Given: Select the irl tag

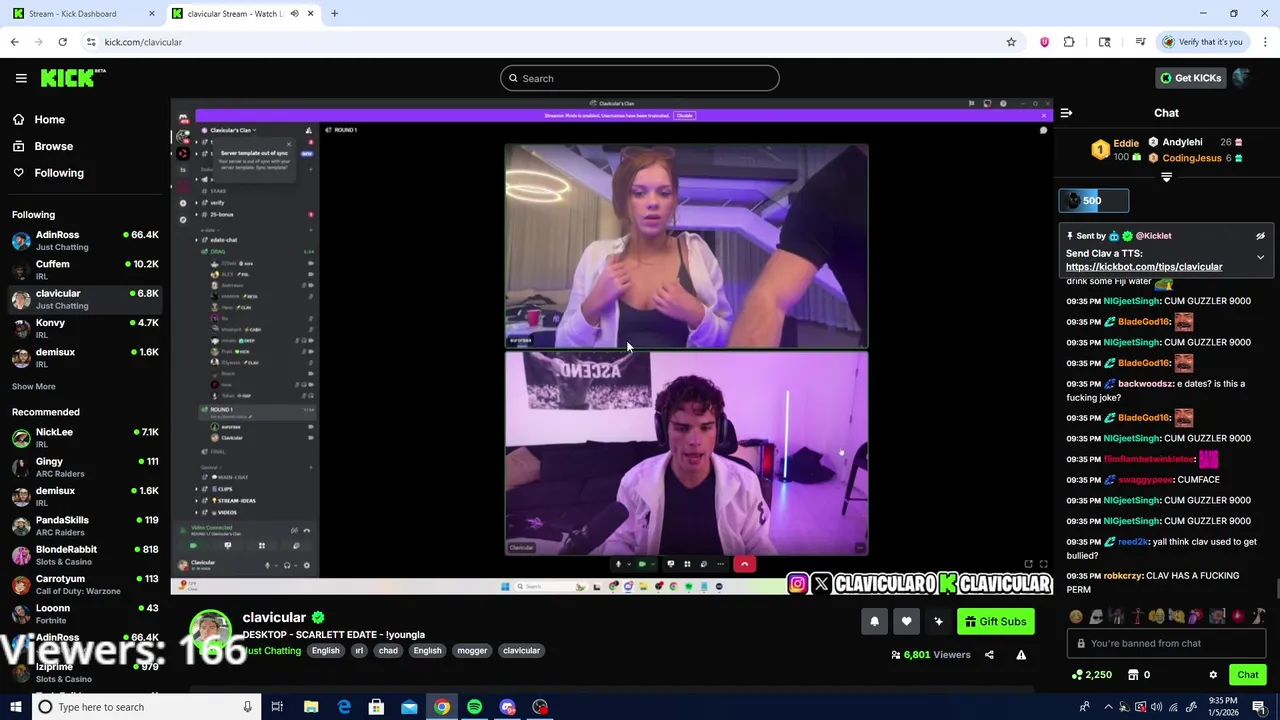Looking at the screenshot, I should (x=359, y=651).
